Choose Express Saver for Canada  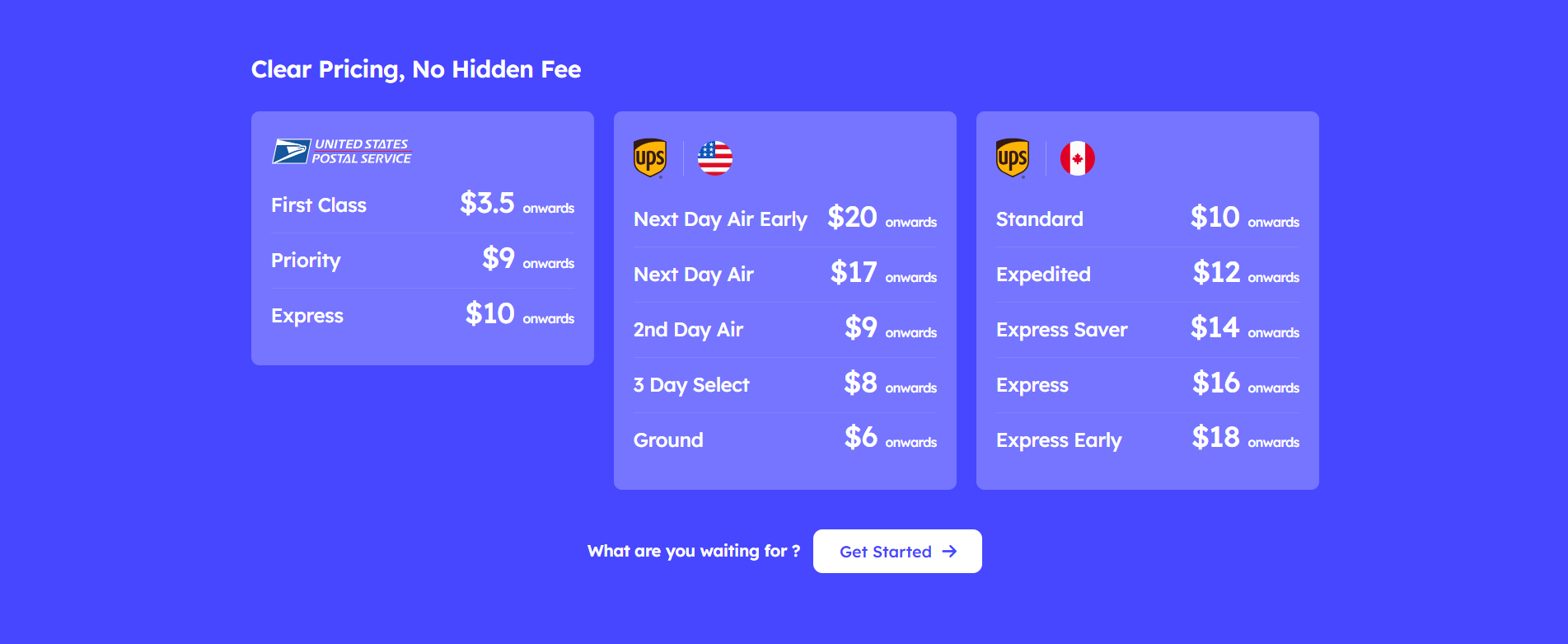[1061, 330]
